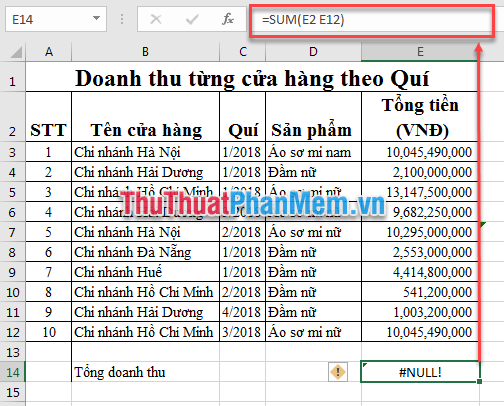The width and height of the screenshot is (504, 406).
Task: Click cell 'Chi nhánh Hồ Chí Minh' in row 10
Action: pos(146,292)
